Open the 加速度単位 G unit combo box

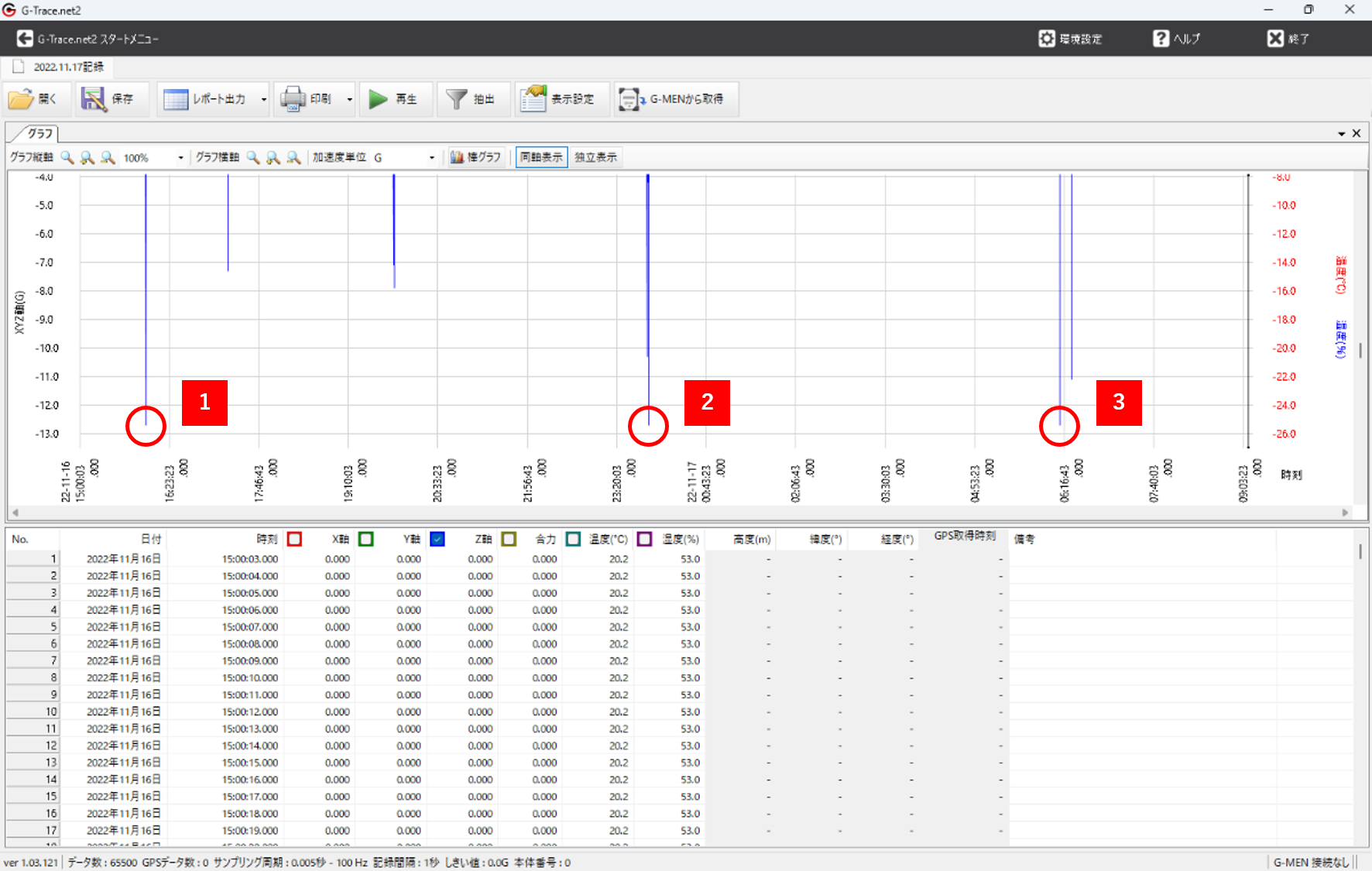(404, 157)
